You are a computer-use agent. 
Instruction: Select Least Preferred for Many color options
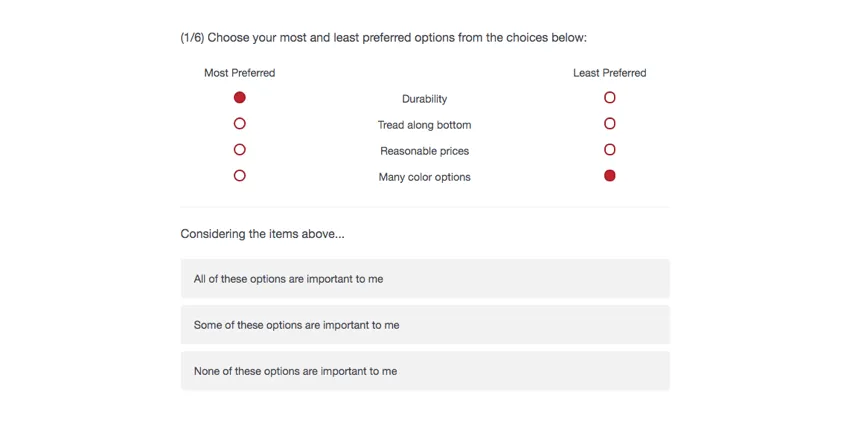tap(610, 176)
